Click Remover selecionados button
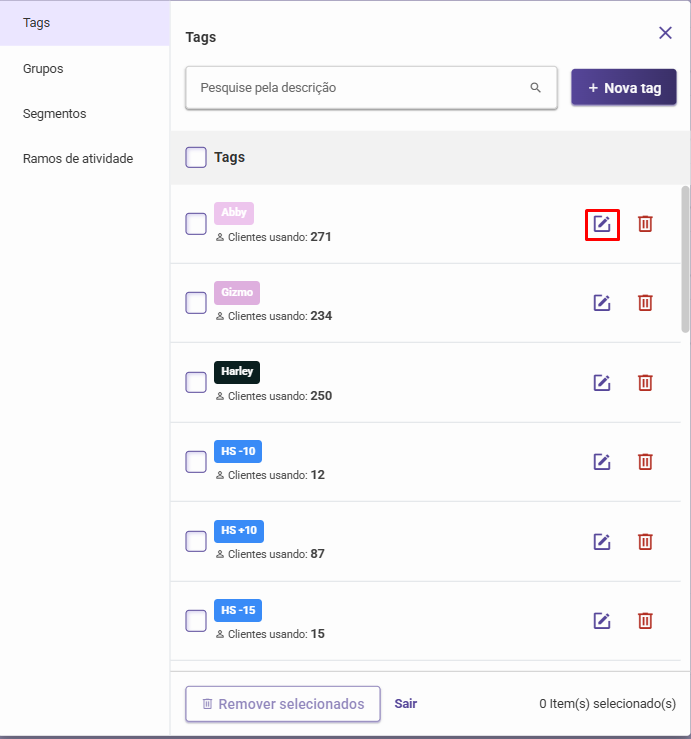This screenshot has width=691, height=739. (283, 704)
